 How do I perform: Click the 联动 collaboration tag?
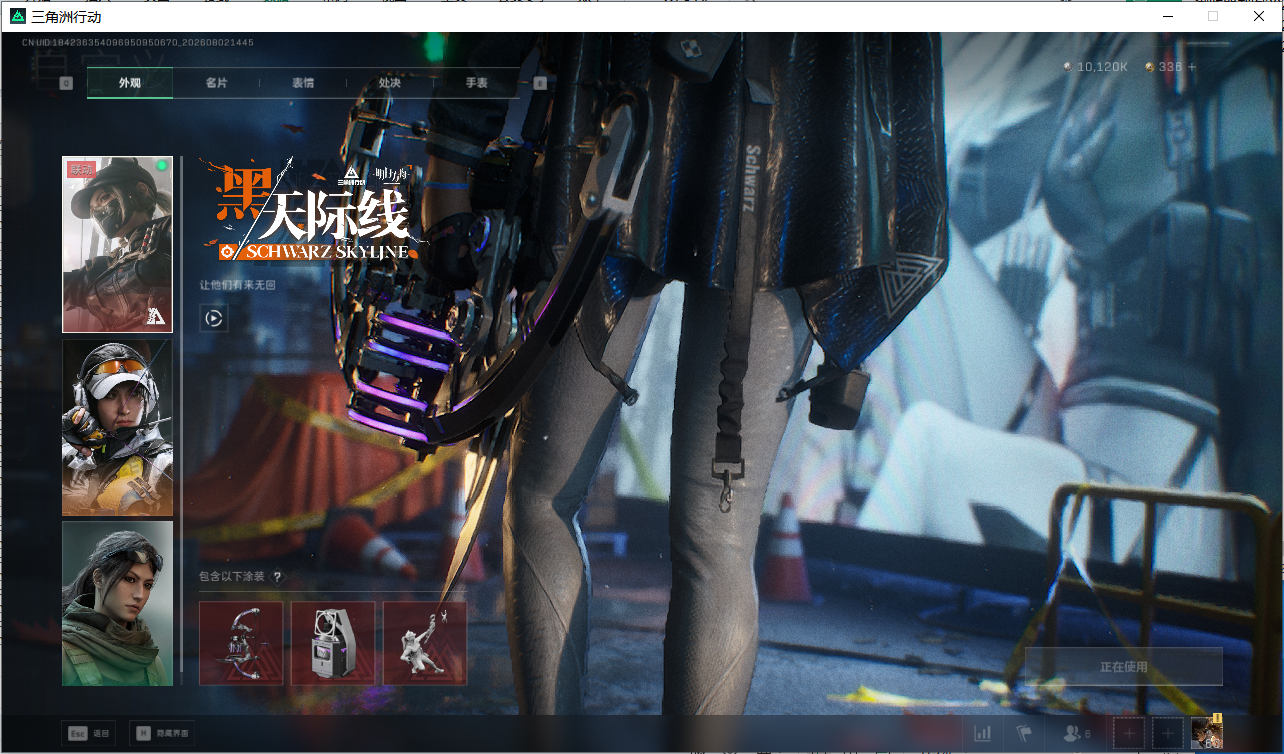81,170
